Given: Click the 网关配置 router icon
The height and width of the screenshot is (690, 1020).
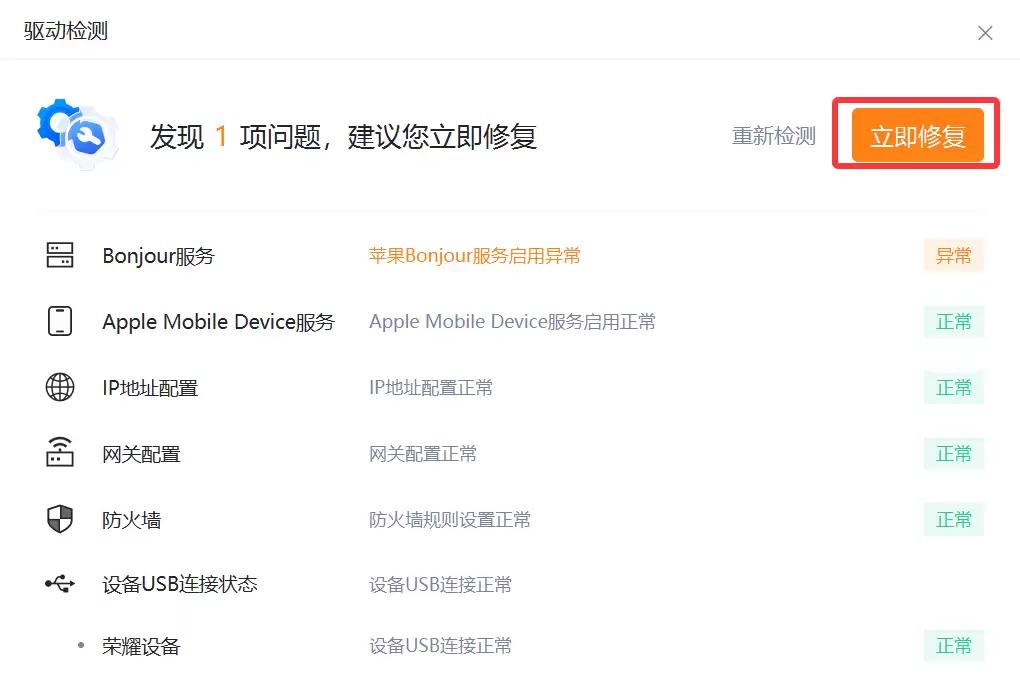Looking at the screenshot, I should [x=60, y=454].
